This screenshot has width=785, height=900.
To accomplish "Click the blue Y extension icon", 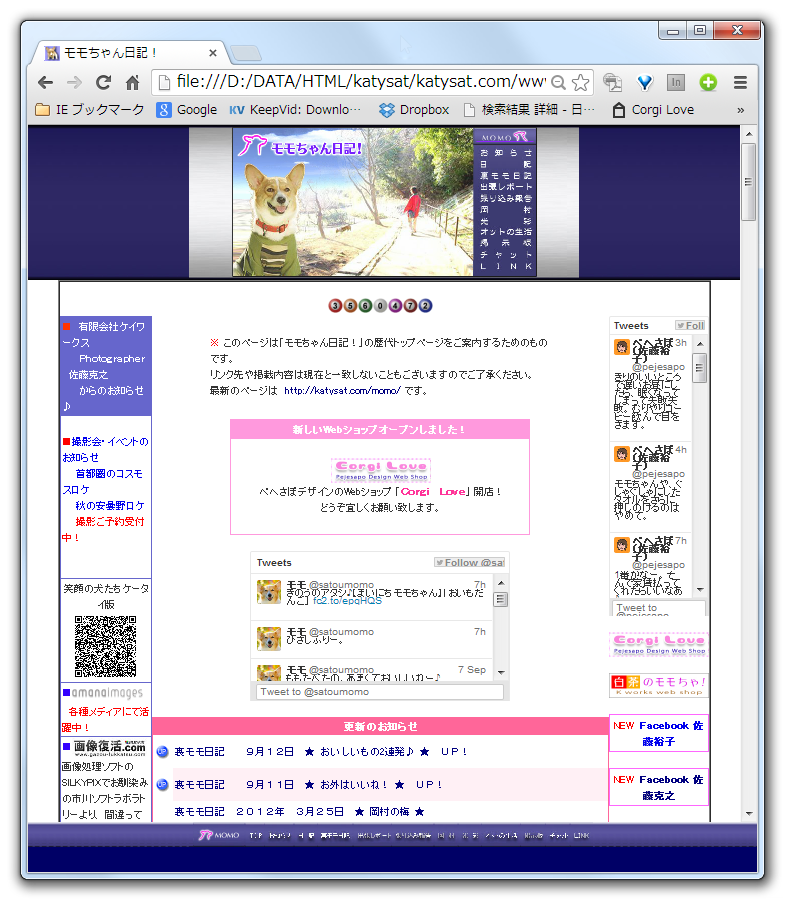I will click(645, 83).
